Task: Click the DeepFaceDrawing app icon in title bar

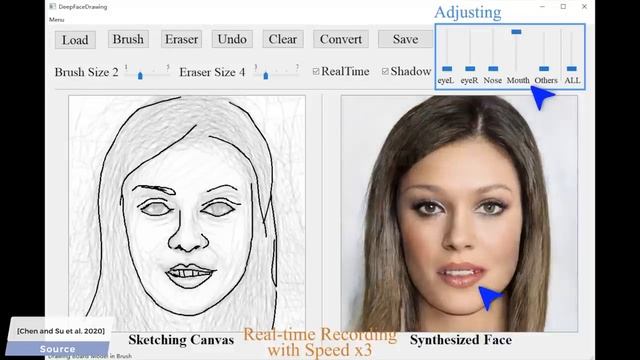Action: click(52, 7)
